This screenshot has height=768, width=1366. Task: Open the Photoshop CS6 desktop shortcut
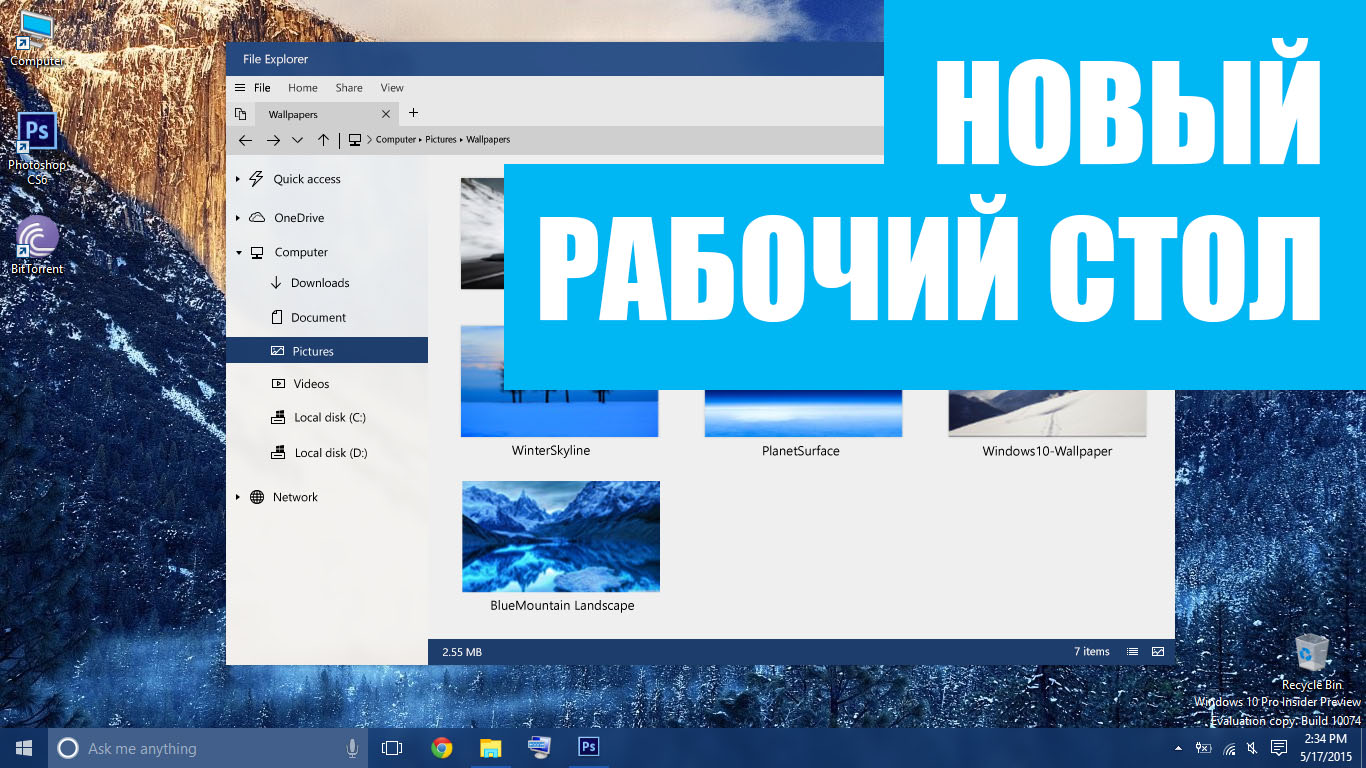click(x=37, y=149)
